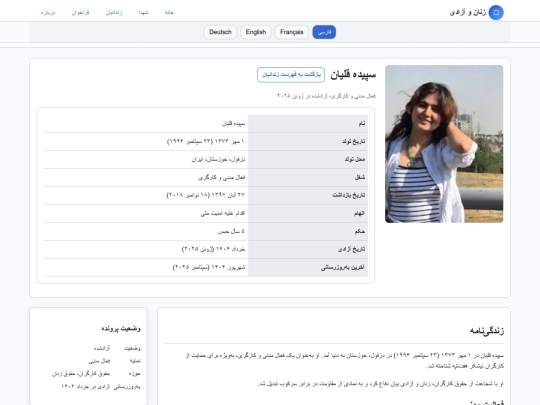Click the release date value خرداد ۱۴۰۴
The height and width of the screenshot is (405, 540).
coord(214,249)
